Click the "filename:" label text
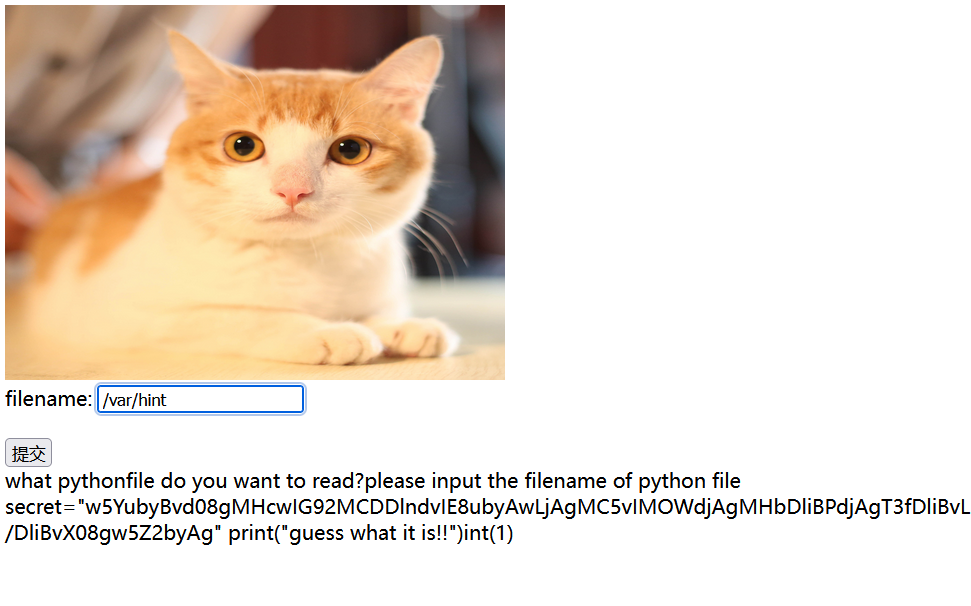 [48, 399]
